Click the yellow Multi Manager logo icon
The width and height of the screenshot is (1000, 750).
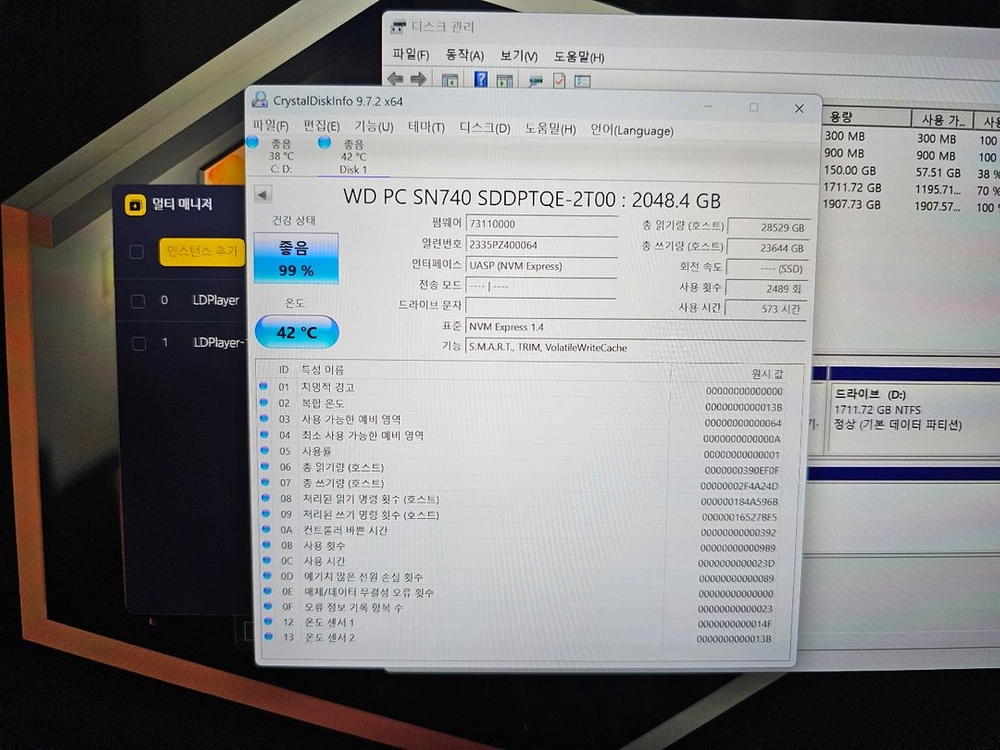click(135, 205)
